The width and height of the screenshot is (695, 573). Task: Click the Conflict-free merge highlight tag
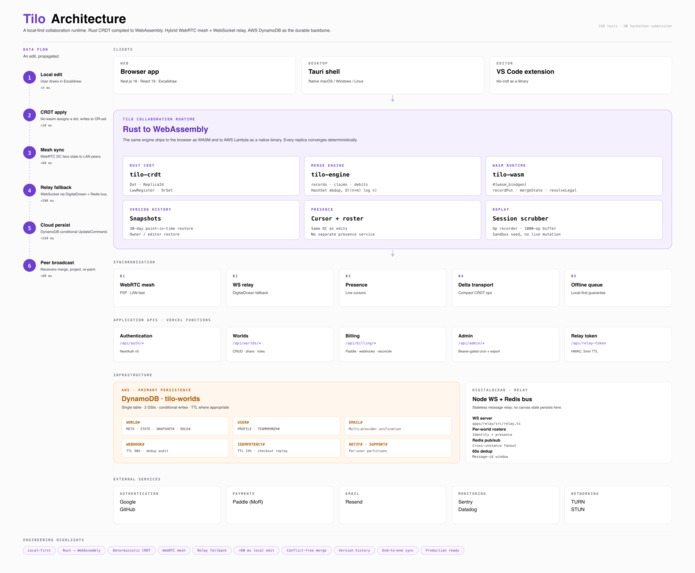pyautogui.click(x=306, y=550)
